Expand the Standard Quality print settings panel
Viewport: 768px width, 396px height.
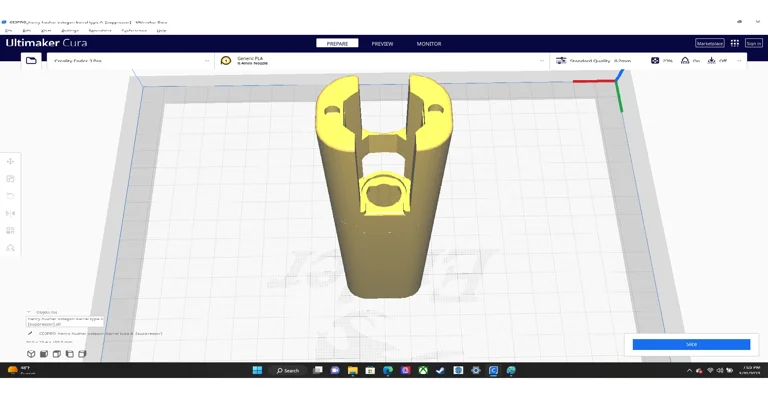pyautogui.click(x=648, y=61)
